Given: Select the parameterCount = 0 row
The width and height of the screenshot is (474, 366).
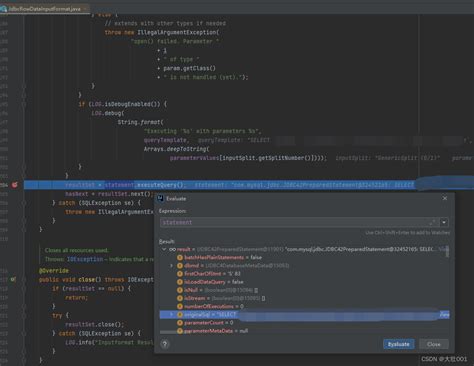Looking at the screenshot, I should (304, 323).
